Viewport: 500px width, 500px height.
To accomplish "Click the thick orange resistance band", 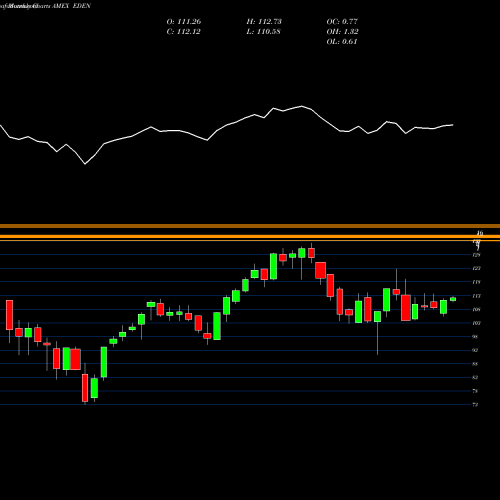I will click(x=250, y=236).
